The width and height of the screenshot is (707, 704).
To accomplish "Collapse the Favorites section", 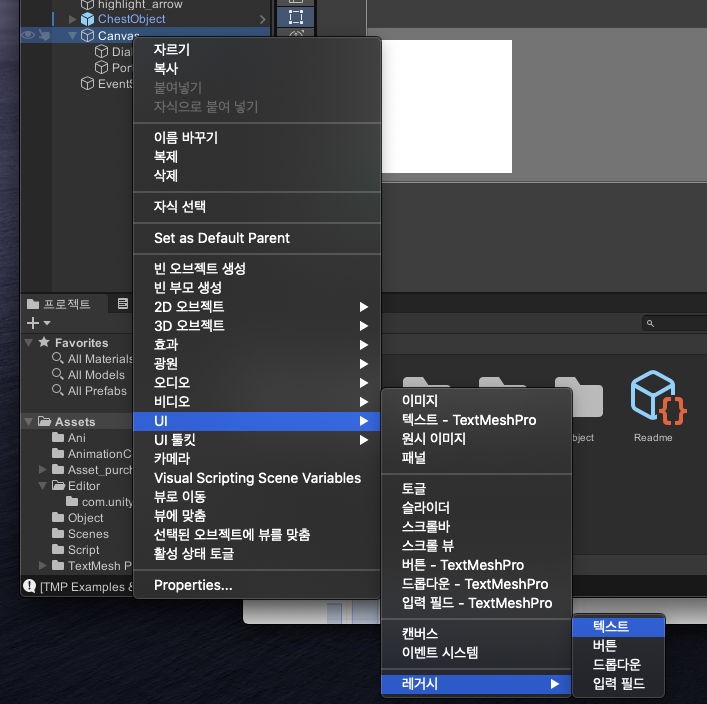I will 29,343.
